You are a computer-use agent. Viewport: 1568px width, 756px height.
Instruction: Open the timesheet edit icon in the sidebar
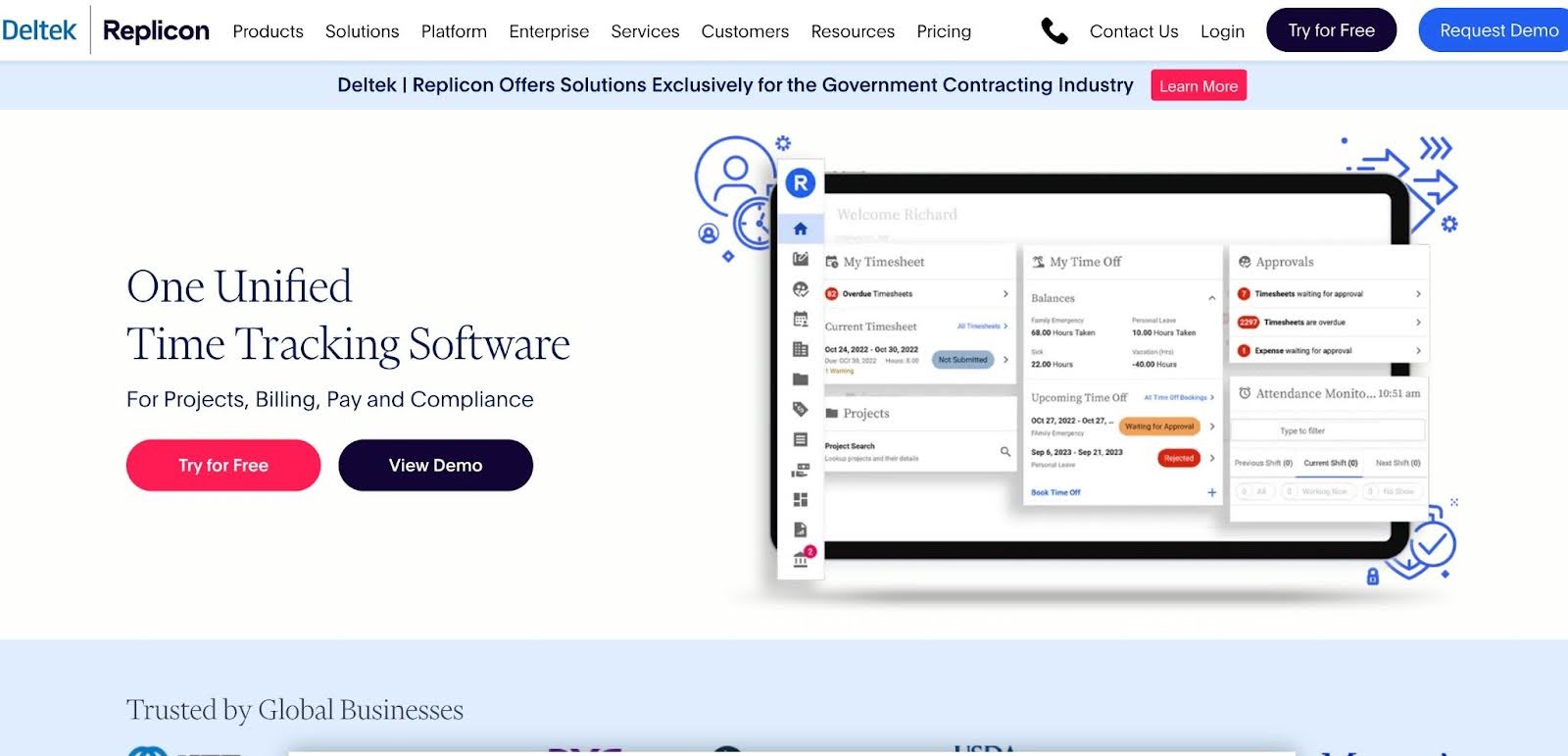coord(801,259)
